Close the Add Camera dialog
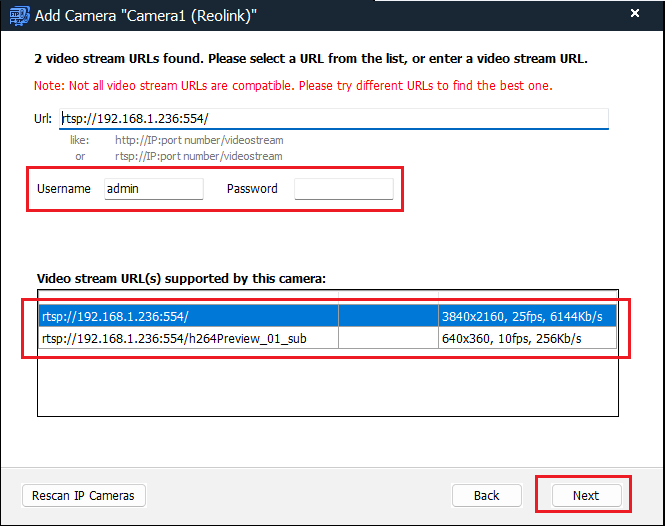This screenshot has width=665, height=526. [634, 14]
